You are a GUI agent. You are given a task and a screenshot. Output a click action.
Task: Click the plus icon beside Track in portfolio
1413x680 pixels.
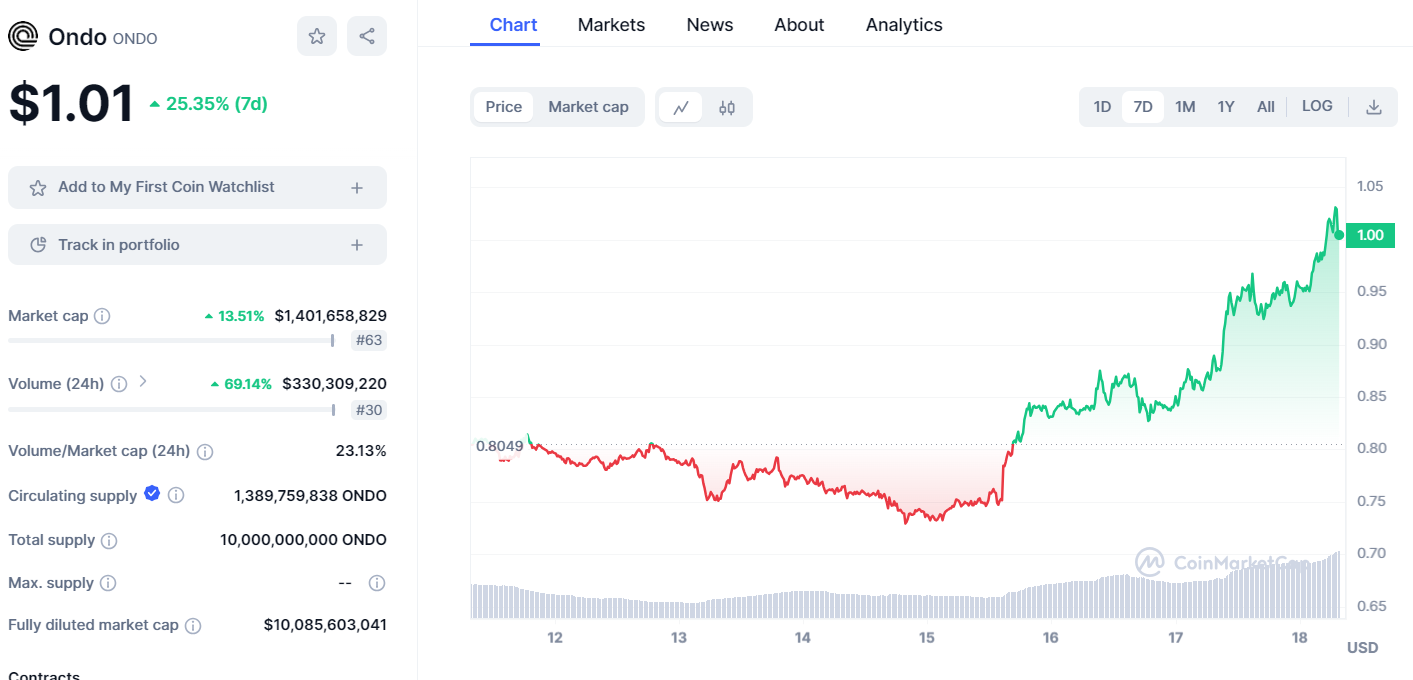357,245
